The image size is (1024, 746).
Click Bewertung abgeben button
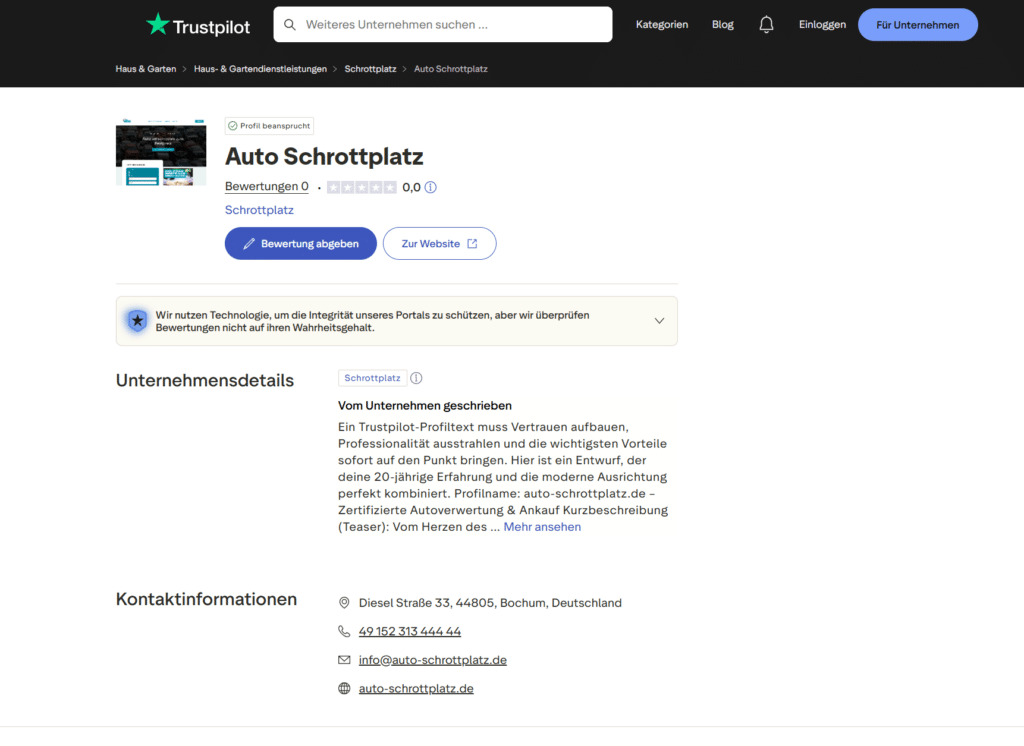(300, 244)
